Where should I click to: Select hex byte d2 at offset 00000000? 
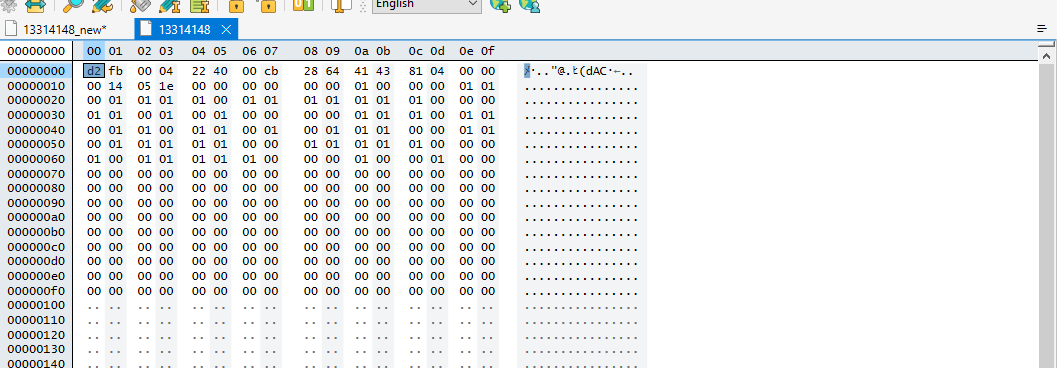point(94,71)
